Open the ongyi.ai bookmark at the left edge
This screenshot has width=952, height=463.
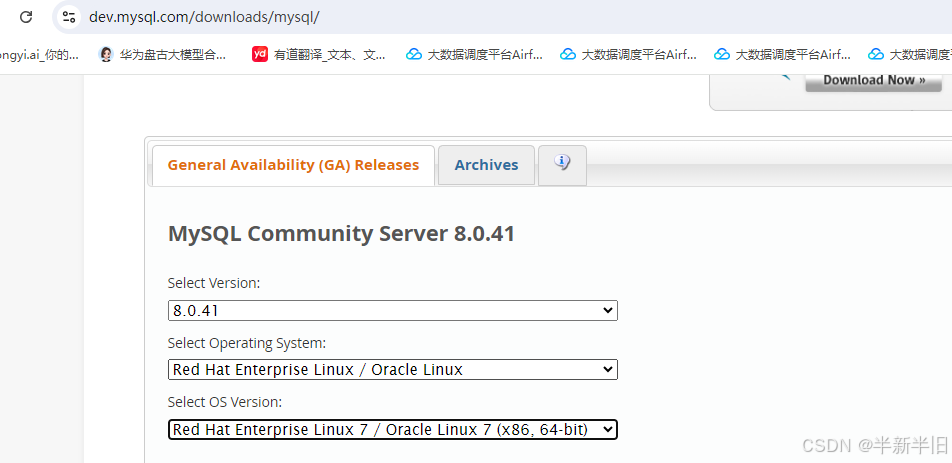pyautogui.click(x=39, y=55)
